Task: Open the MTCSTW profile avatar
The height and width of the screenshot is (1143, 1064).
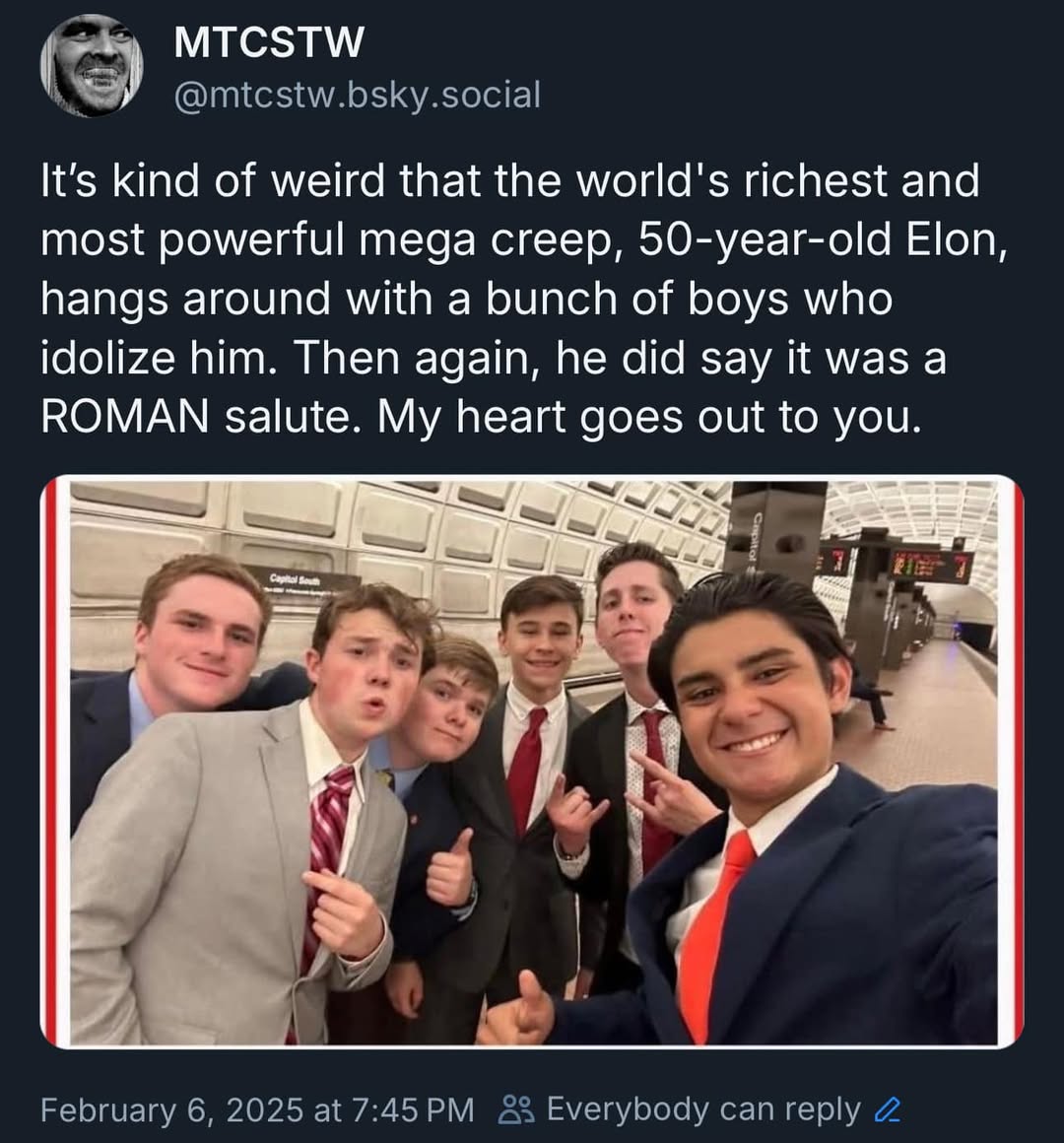Action: coord(91,67)
